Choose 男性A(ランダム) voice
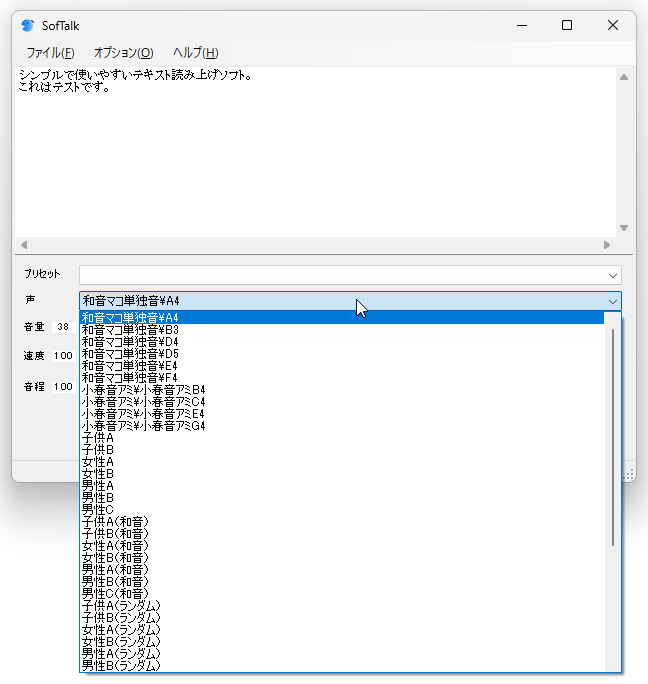Viewport: 648px width, 684px height. pos(342,653)
